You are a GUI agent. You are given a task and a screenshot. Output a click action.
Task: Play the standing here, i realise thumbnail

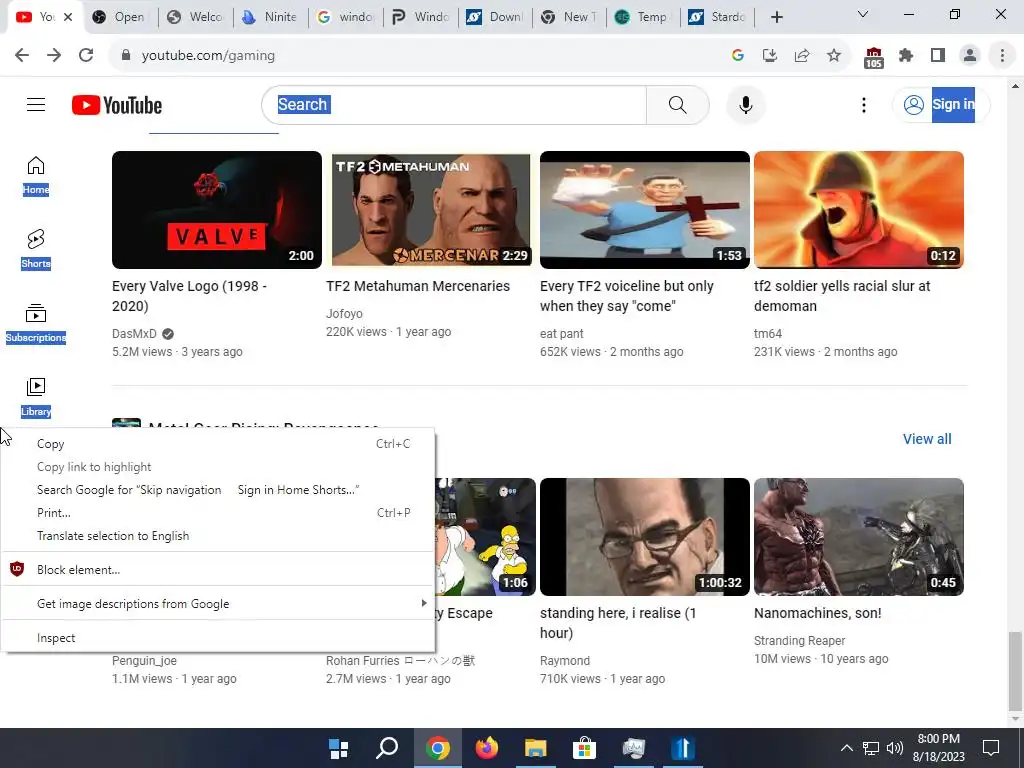pyautogui.click(x=645, y=537)
